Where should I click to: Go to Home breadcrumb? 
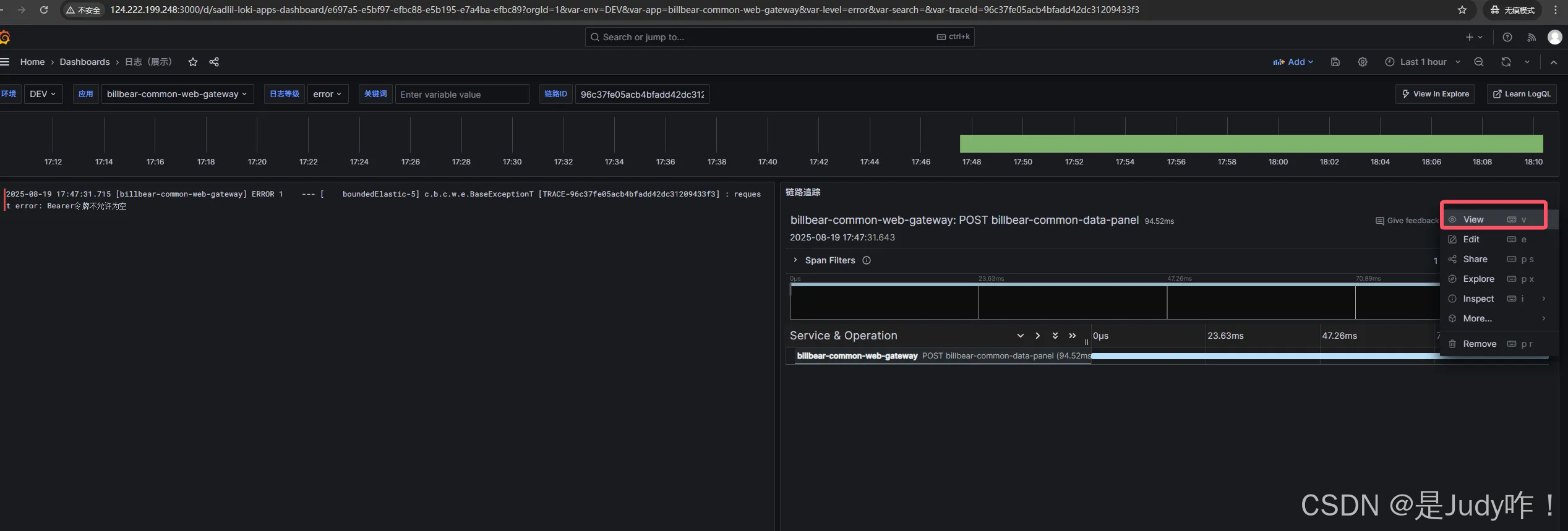pyautogui.click(x=32, y=62)
